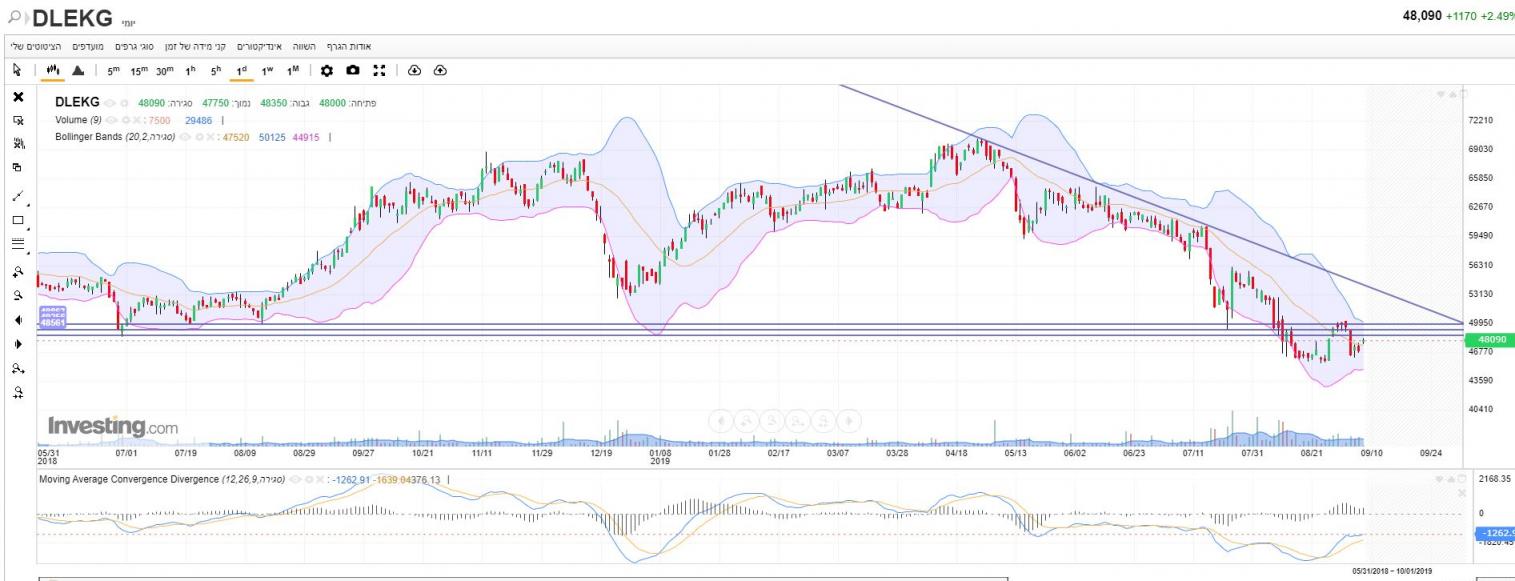Click the X icon at top of left drawing toolbar
This screenshot has width=1515, height=581.
click(x=17, y=97)
